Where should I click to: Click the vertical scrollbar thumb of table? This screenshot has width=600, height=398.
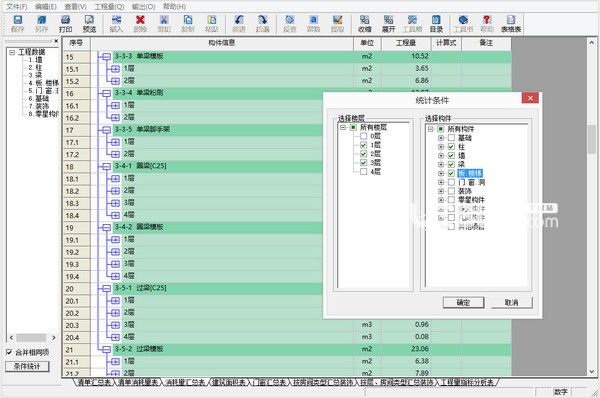tap(592, 139)
